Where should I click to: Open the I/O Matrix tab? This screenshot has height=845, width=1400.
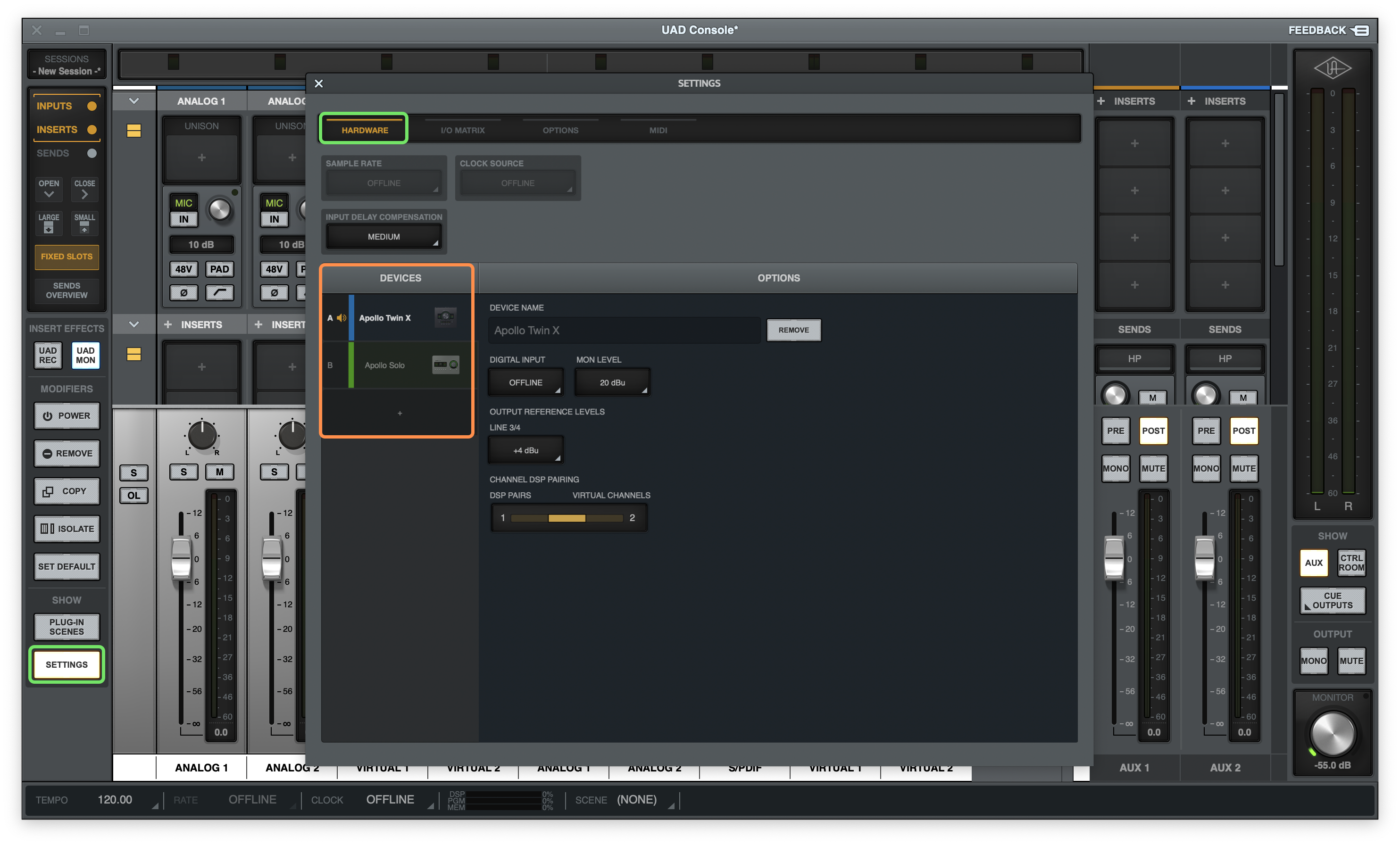[x=462, y=130]
